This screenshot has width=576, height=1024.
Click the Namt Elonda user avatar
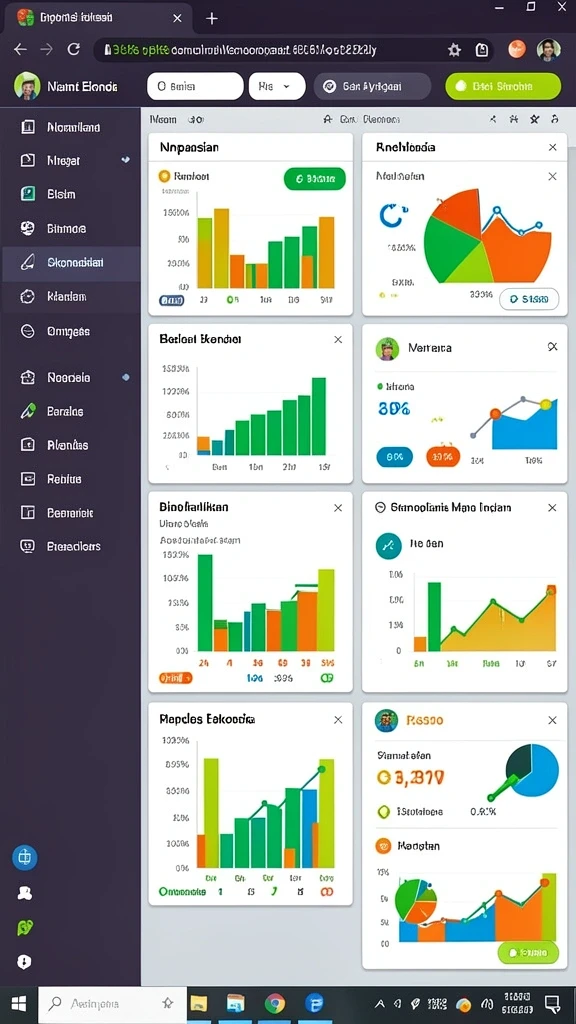(27, 86)
